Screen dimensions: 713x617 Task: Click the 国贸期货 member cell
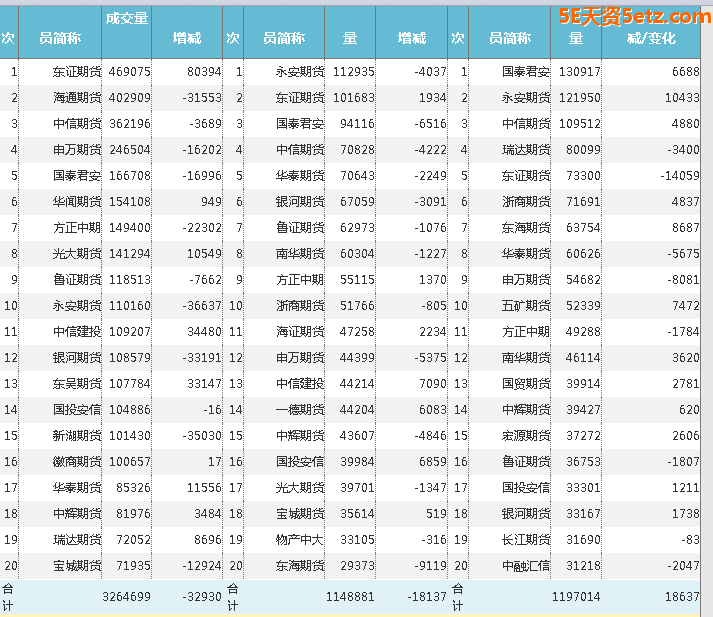[526, 384]
